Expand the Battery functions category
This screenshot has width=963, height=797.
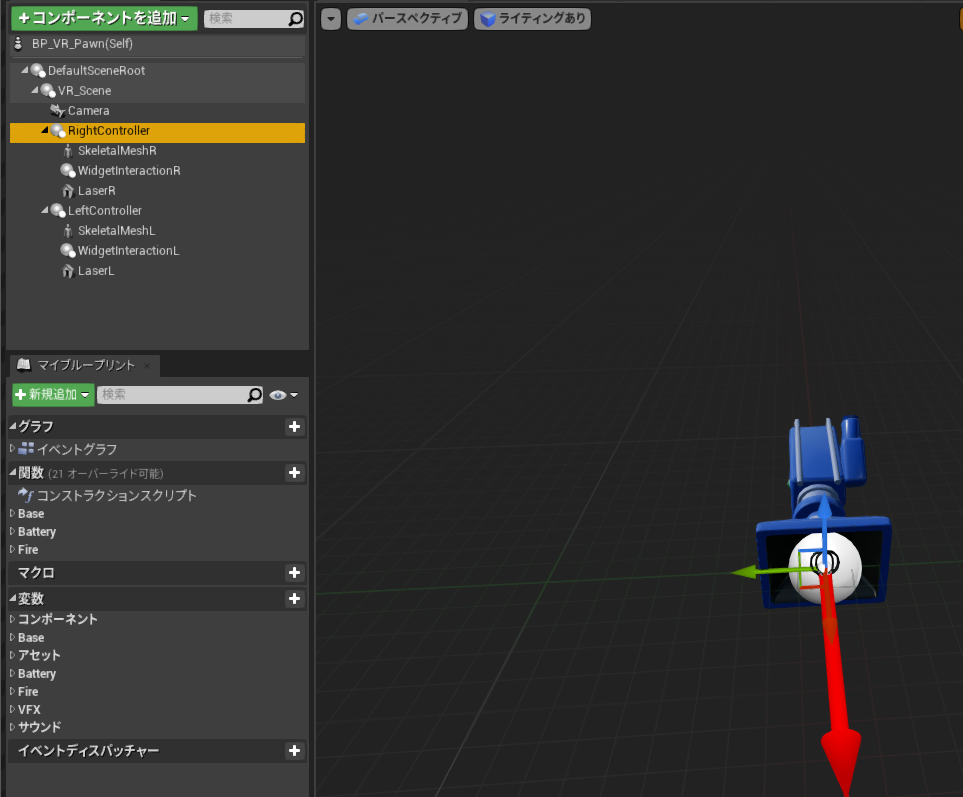click(x=12, y=531)
